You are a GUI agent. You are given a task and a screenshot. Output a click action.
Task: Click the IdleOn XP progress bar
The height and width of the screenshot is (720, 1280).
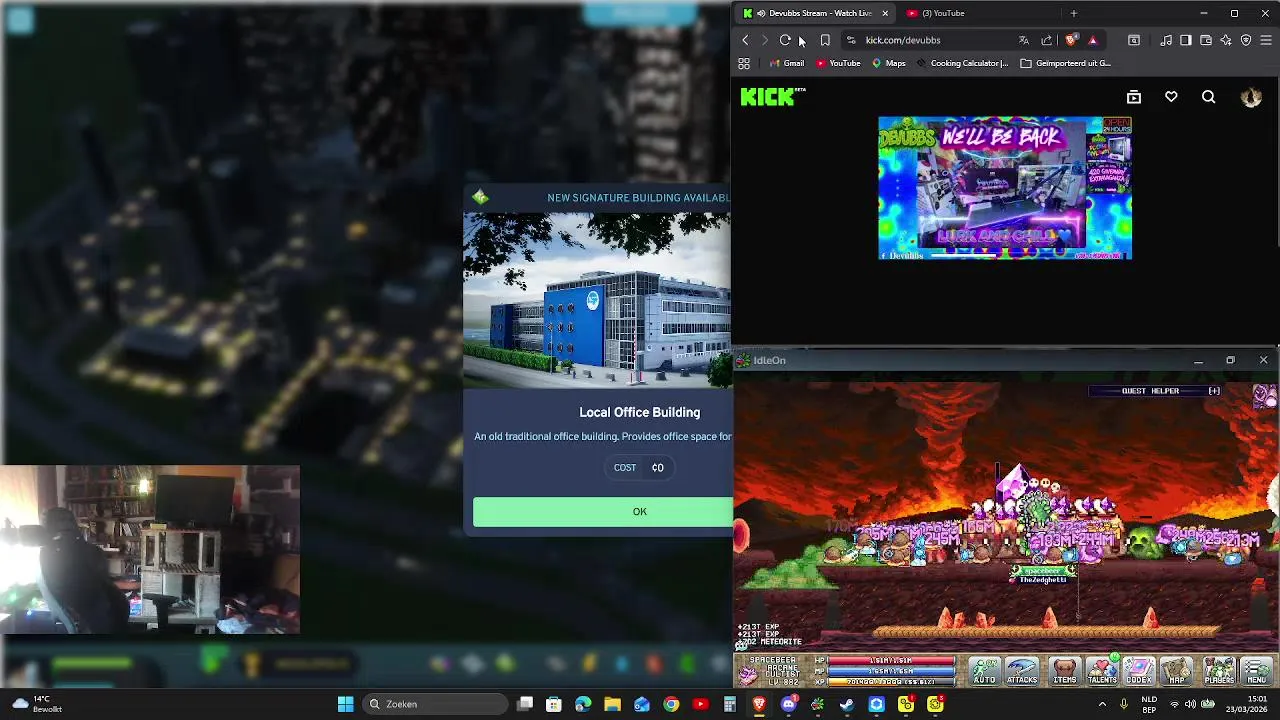892,682
